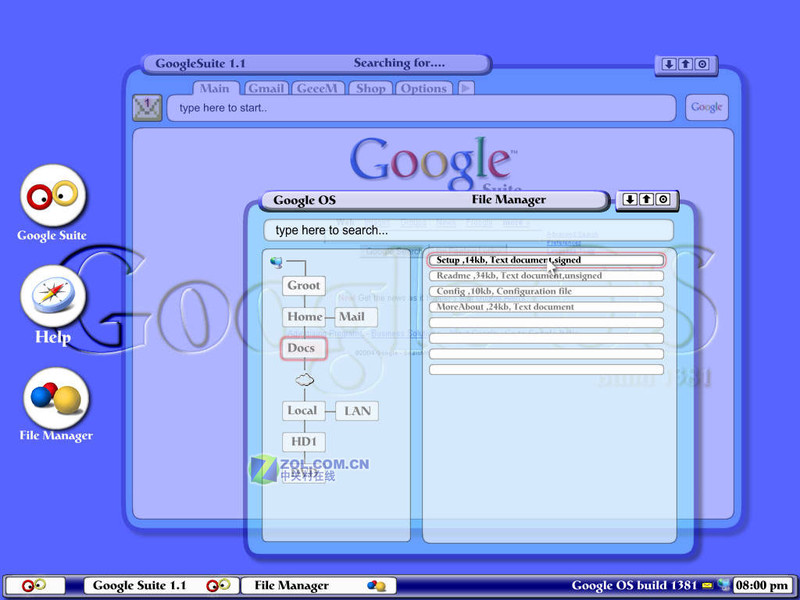Select the Readme ,34kb file row

coord(546,276)
